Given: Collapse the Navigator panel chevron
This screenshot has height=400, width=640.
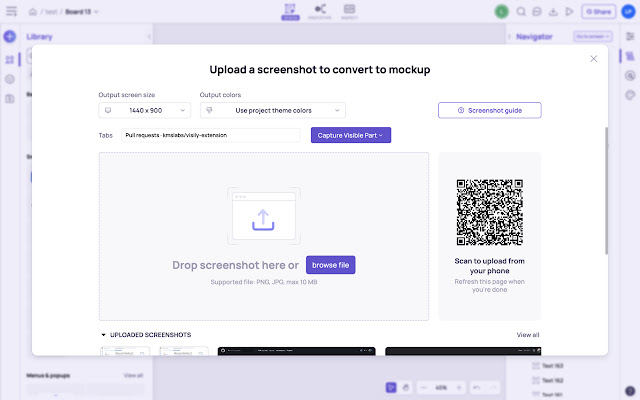Looking at the screenshot, I should pos(509,37).
